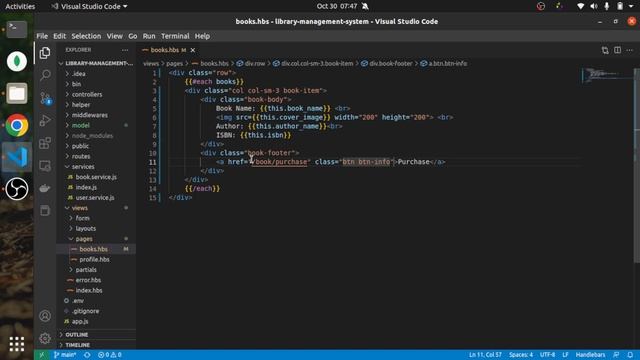Open the Selection menu
The image size is (640, 360).
click(x=86, y=36)
